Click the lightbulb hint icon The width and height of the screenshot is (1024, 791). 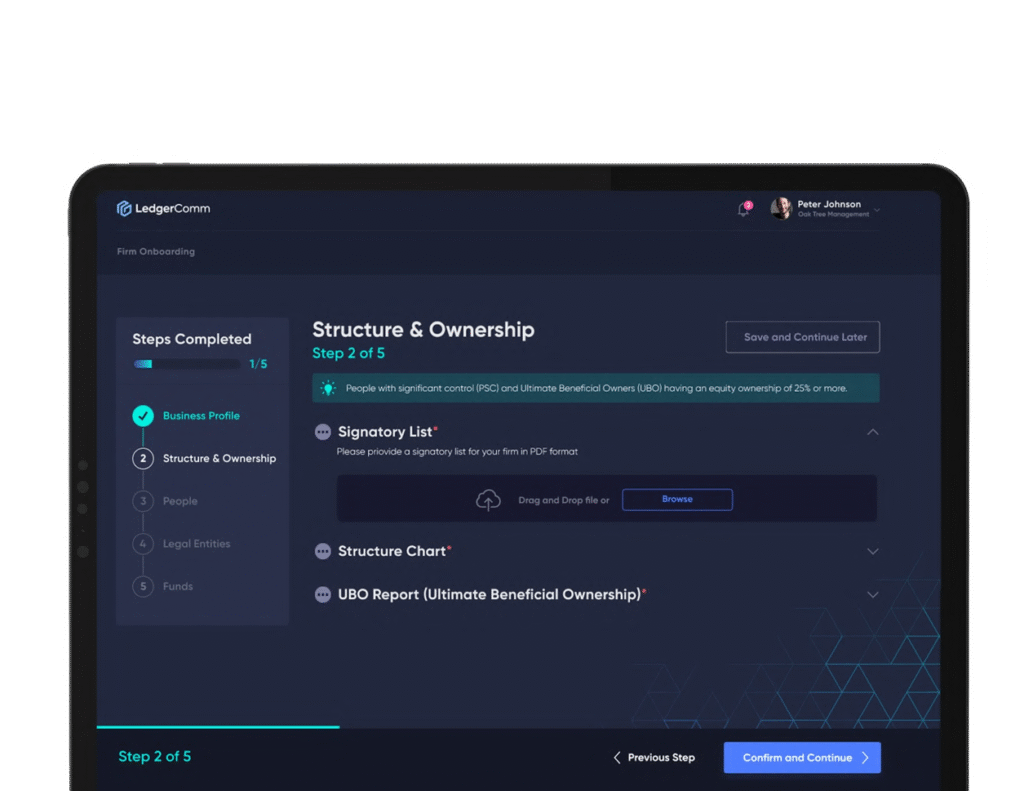tap(328, 388)
